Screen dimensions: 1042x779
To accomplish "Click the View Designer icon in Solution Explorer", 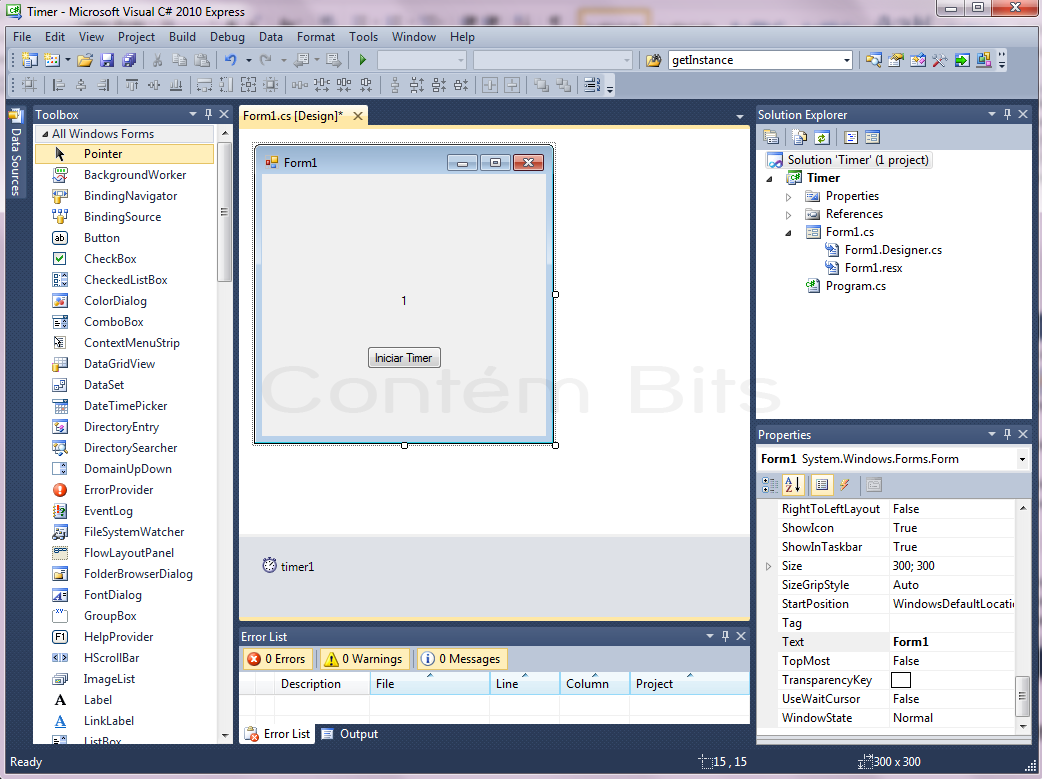I will coord(873,138).
